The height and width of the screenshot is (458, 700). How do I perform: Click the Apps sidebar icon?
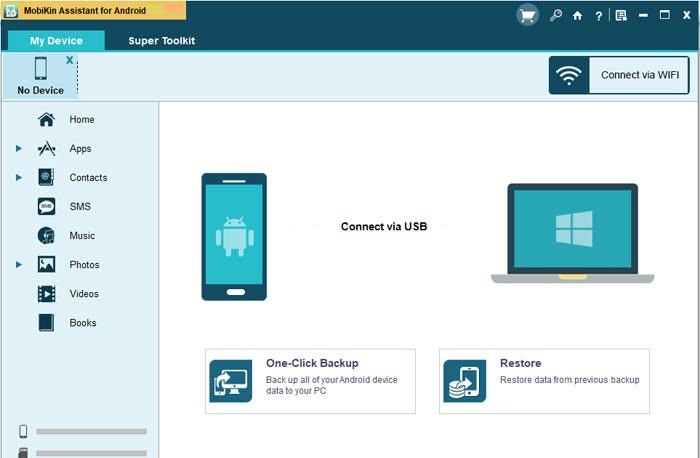pyautogui.click(x=46, y=148)
